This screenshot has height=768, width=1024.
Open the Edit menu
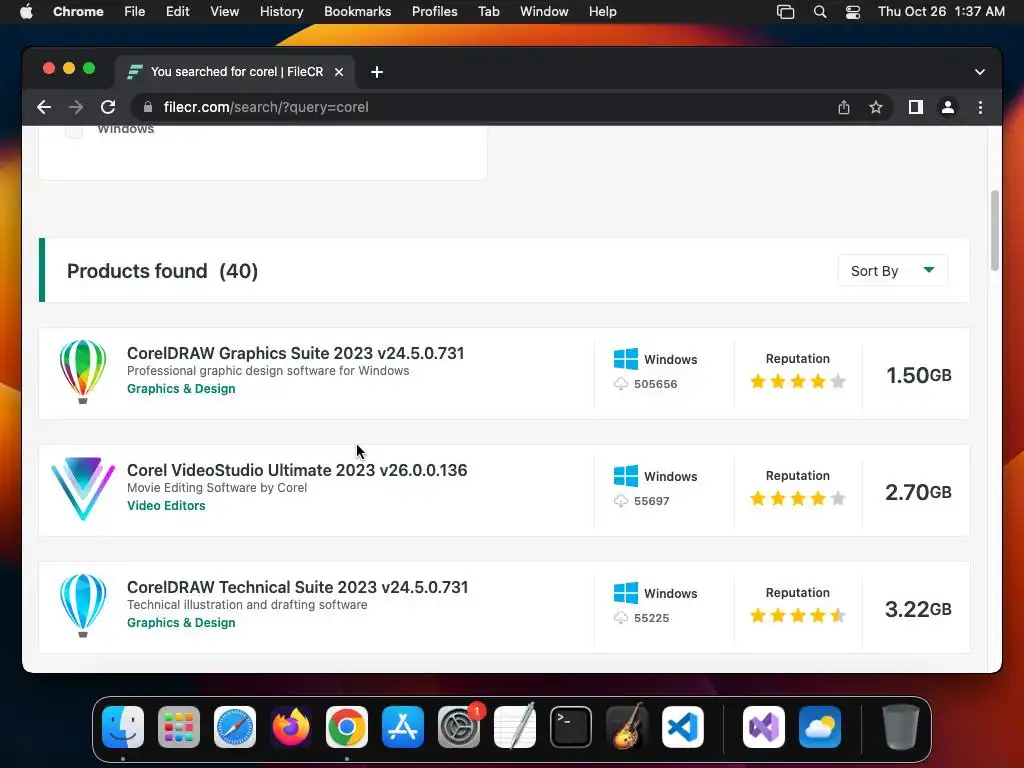pyautogui.click(x=177, y=12)
